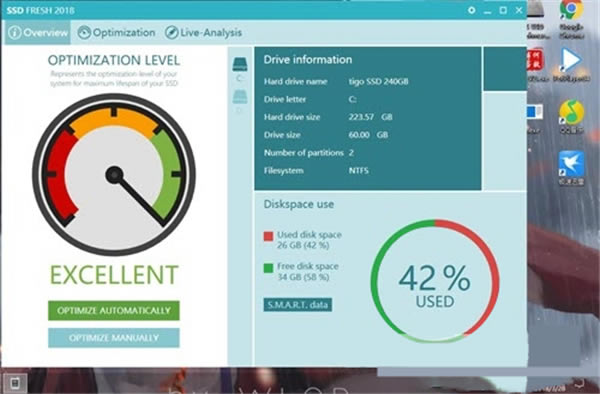Screen dimensions: 600x394
Task: Click the OPTIMIZE AUTOMATICALLY button
Action: (114, 310)
